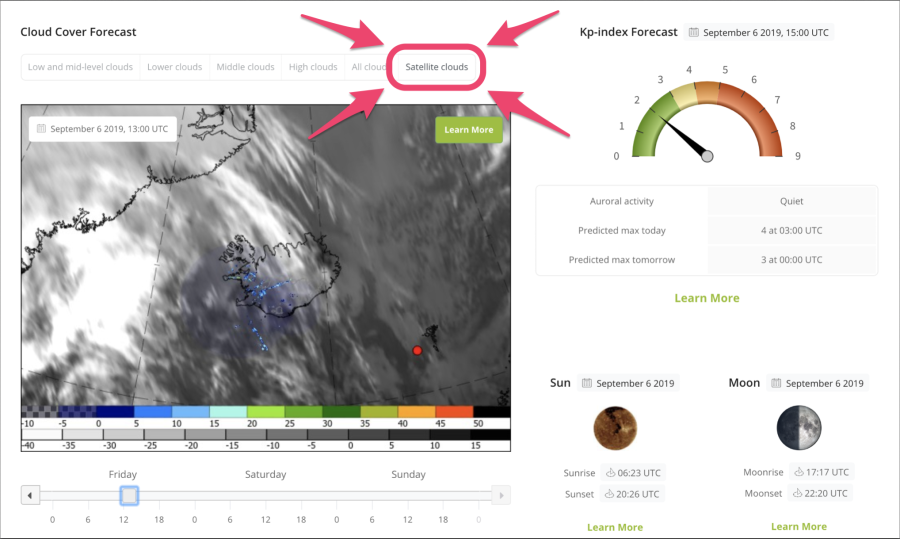Switch to High clouds tab

pyautogui.click(x=313, y=67)
